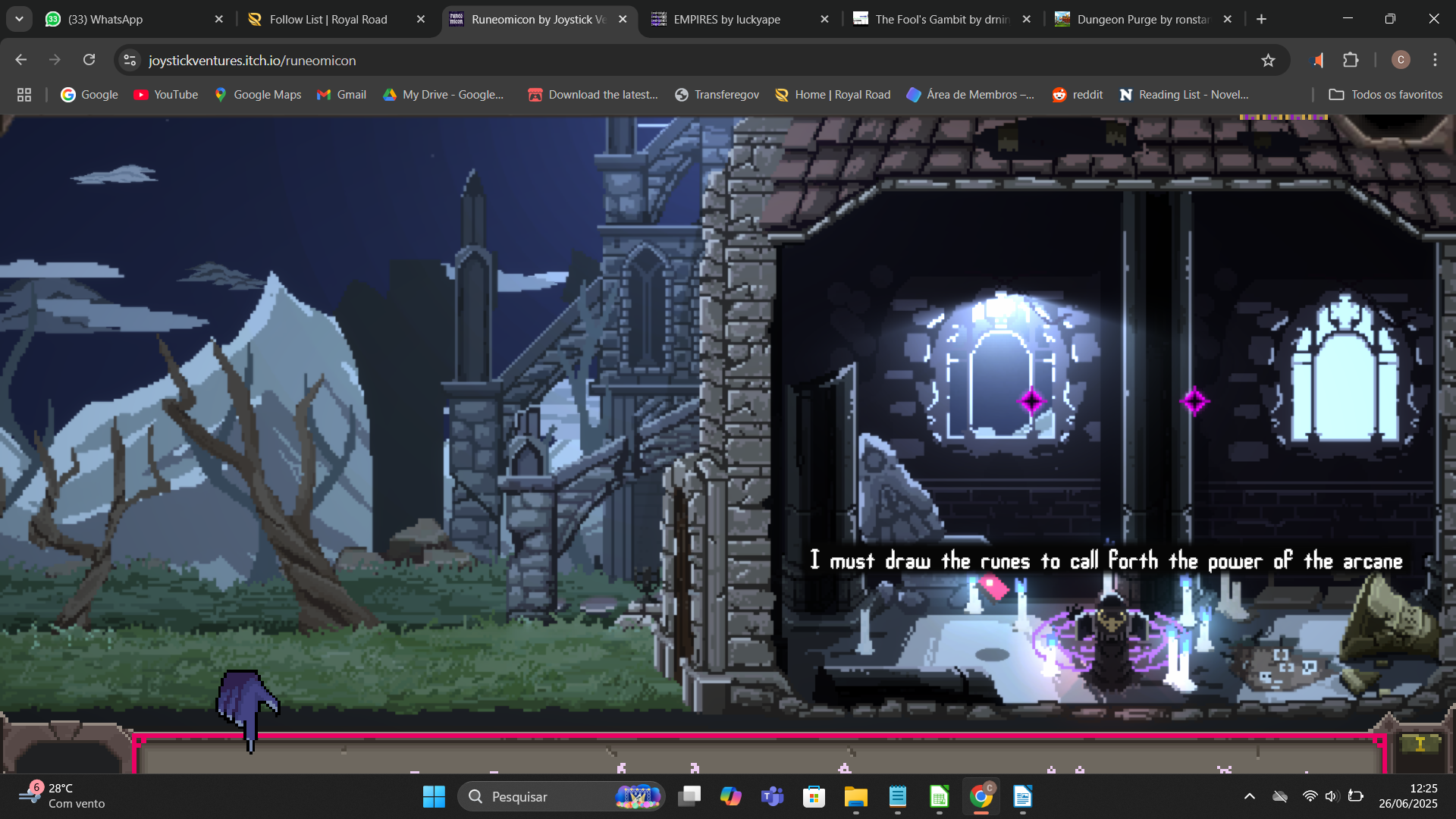
Task: Open a new browser tab
Action: [x=1261, y=20]
